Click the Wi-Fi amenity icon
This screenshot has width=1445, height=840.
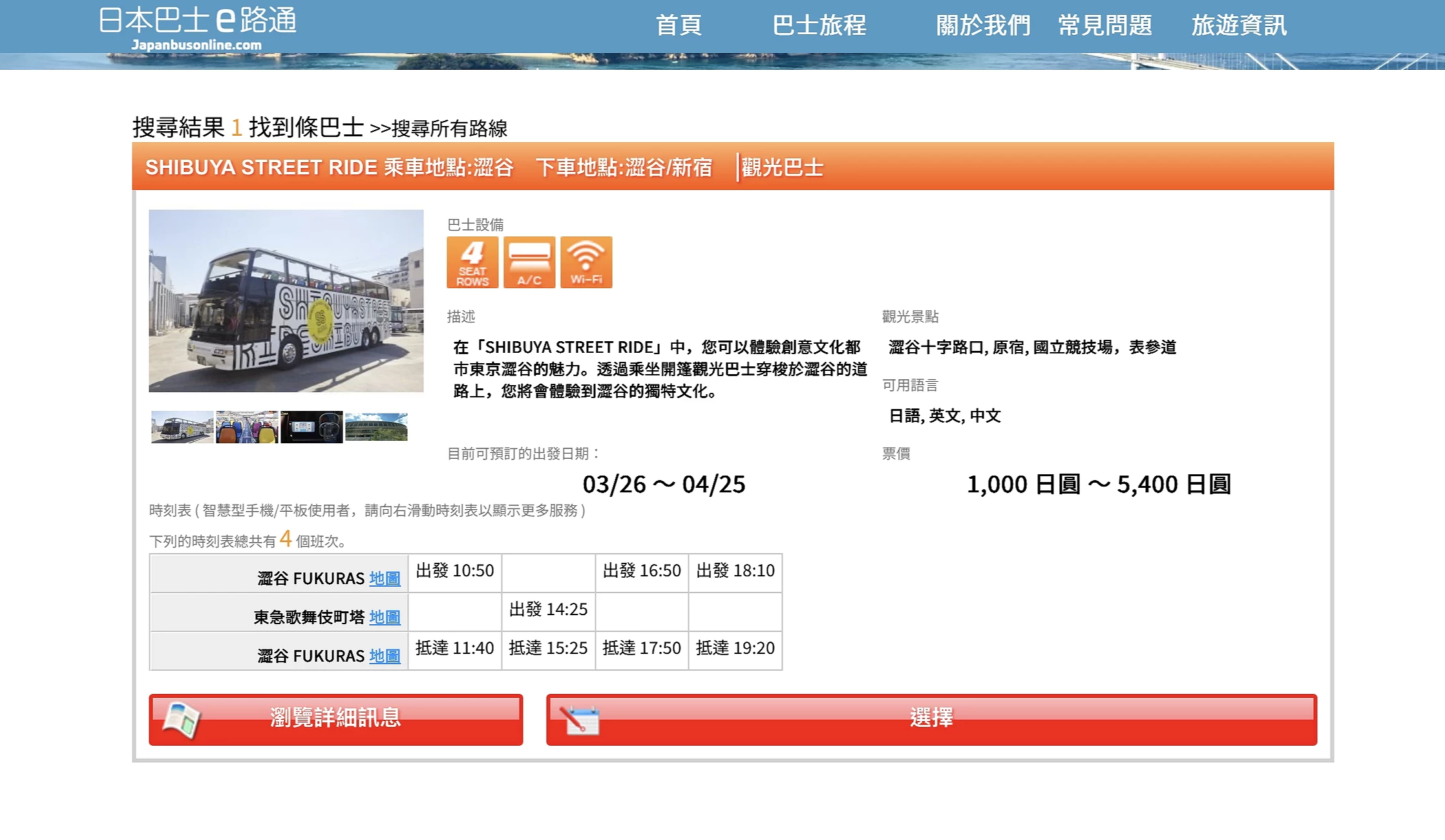(586, 262)
